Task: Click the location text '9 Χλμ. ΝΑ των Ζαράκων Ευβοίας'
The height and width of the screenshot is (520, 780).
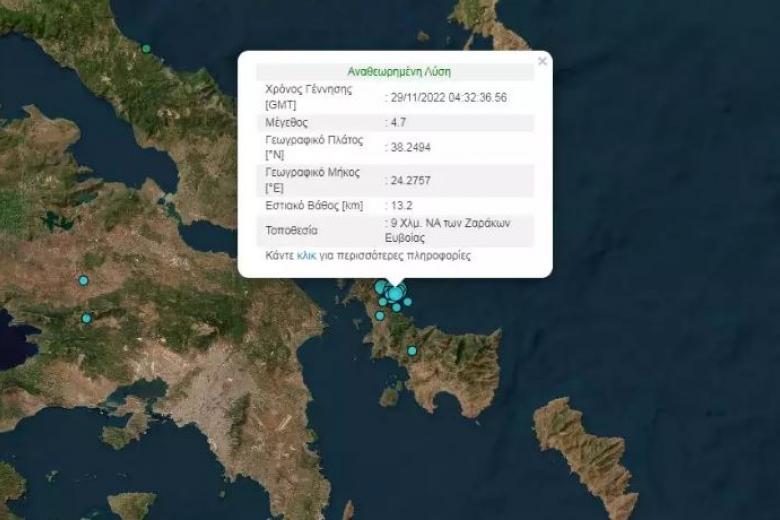Action: pyautogui.click(x=447, y=230)
